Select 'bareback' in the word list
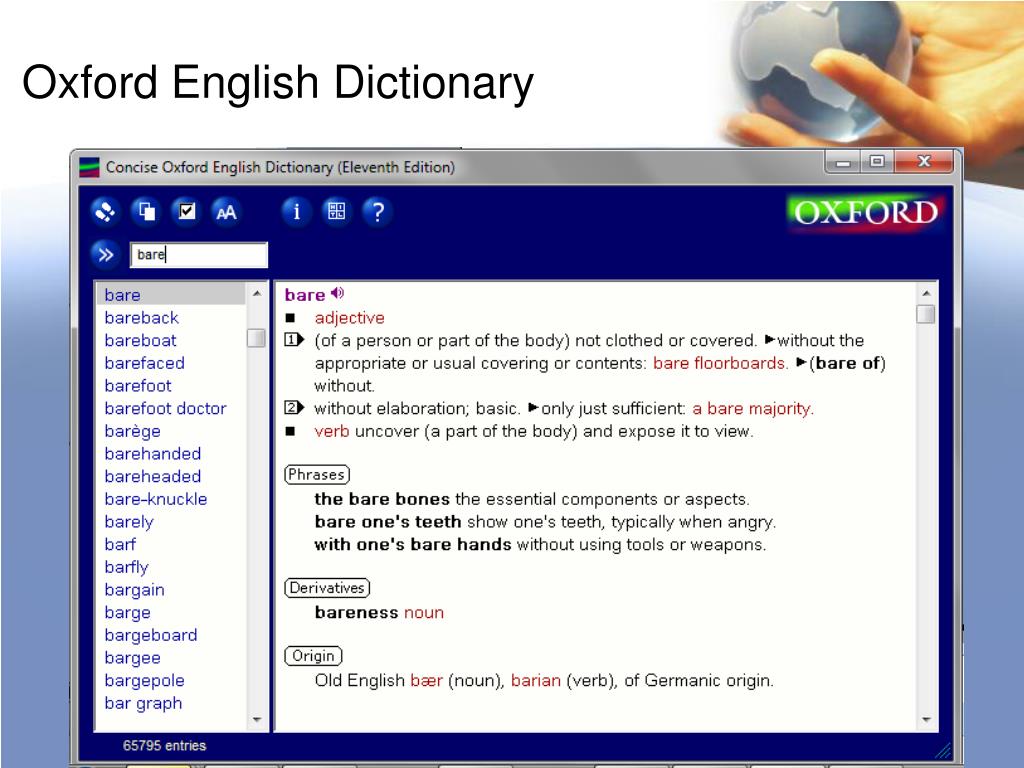The image size is (1024, 768). coord(142,318)
